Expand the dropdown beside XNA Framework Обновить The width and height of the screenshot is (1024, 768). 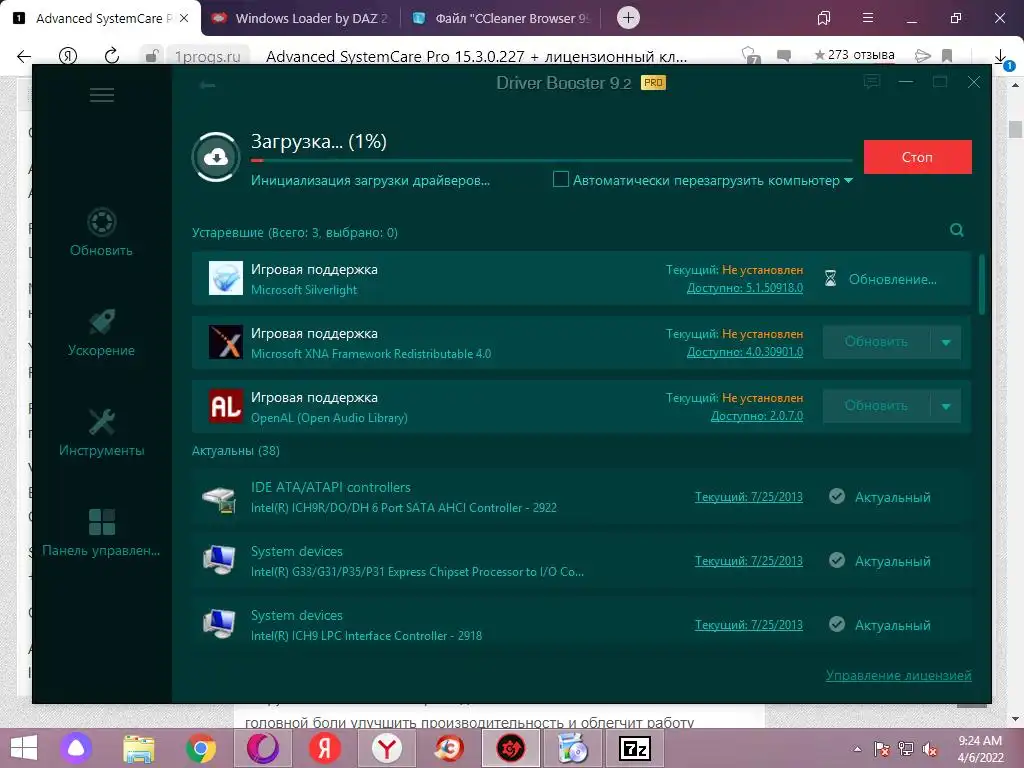pos(946,342)
